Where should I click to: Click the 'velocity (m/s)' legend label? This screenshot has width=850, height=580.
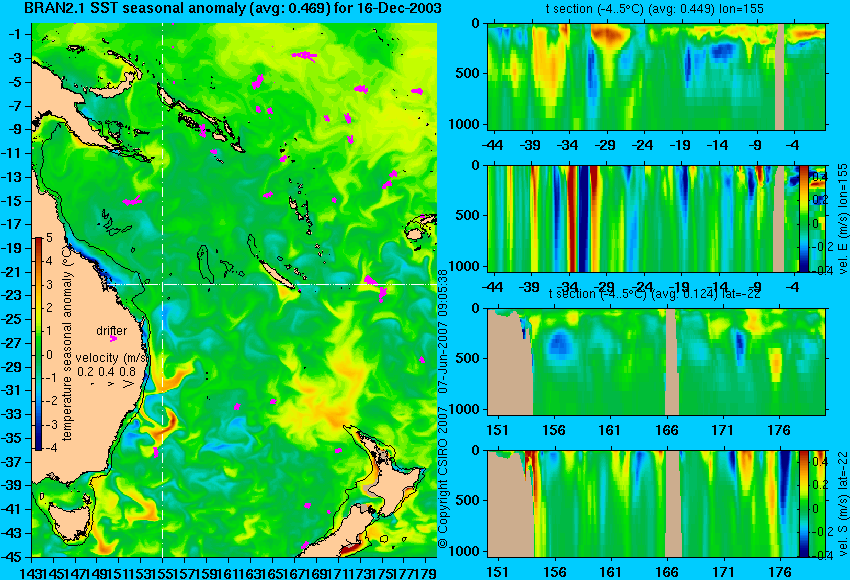pos(112,358)
